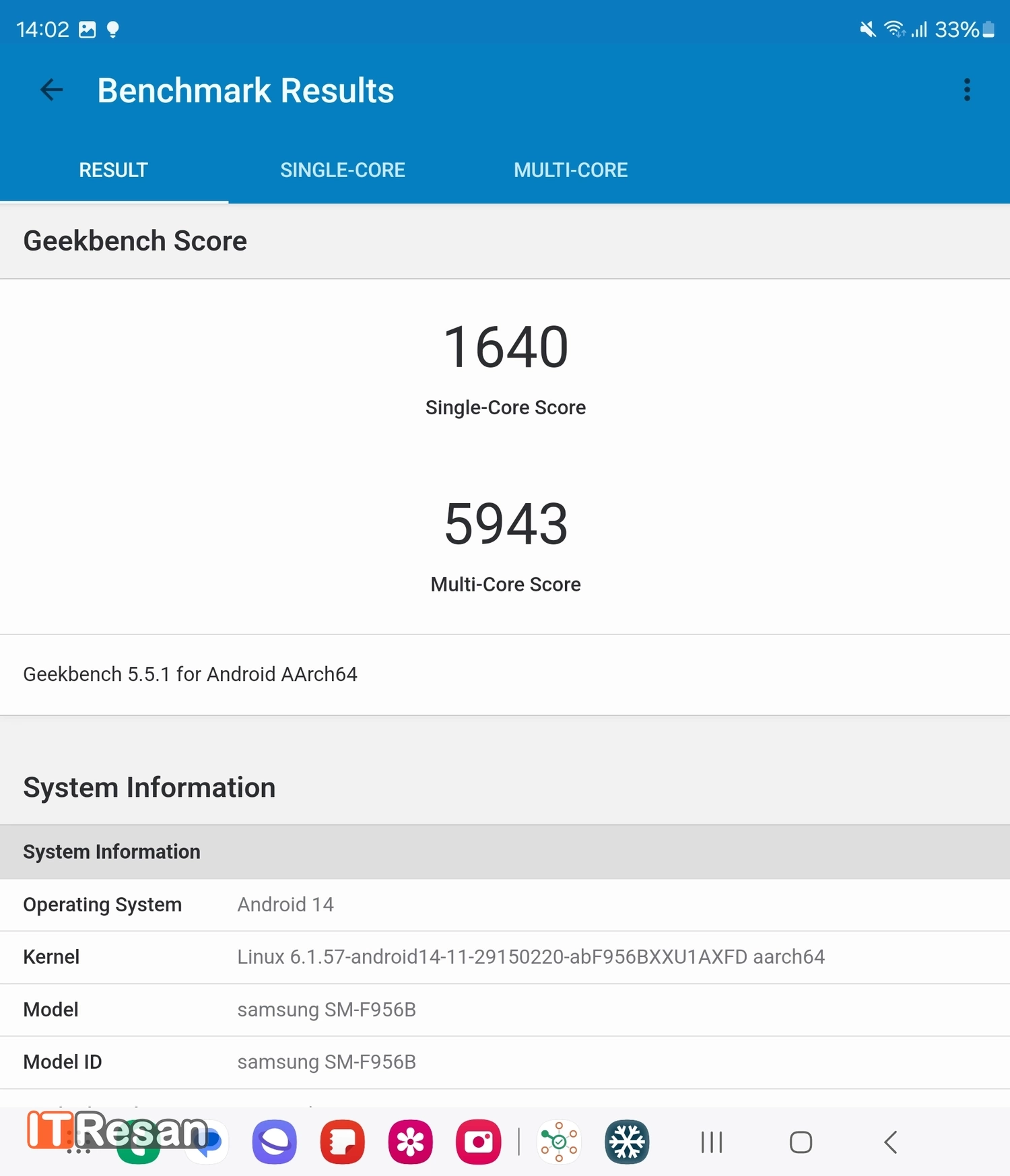Open the snowflake app in taskbar
Viewport: 1010px width, 1176px height.
627,1142
